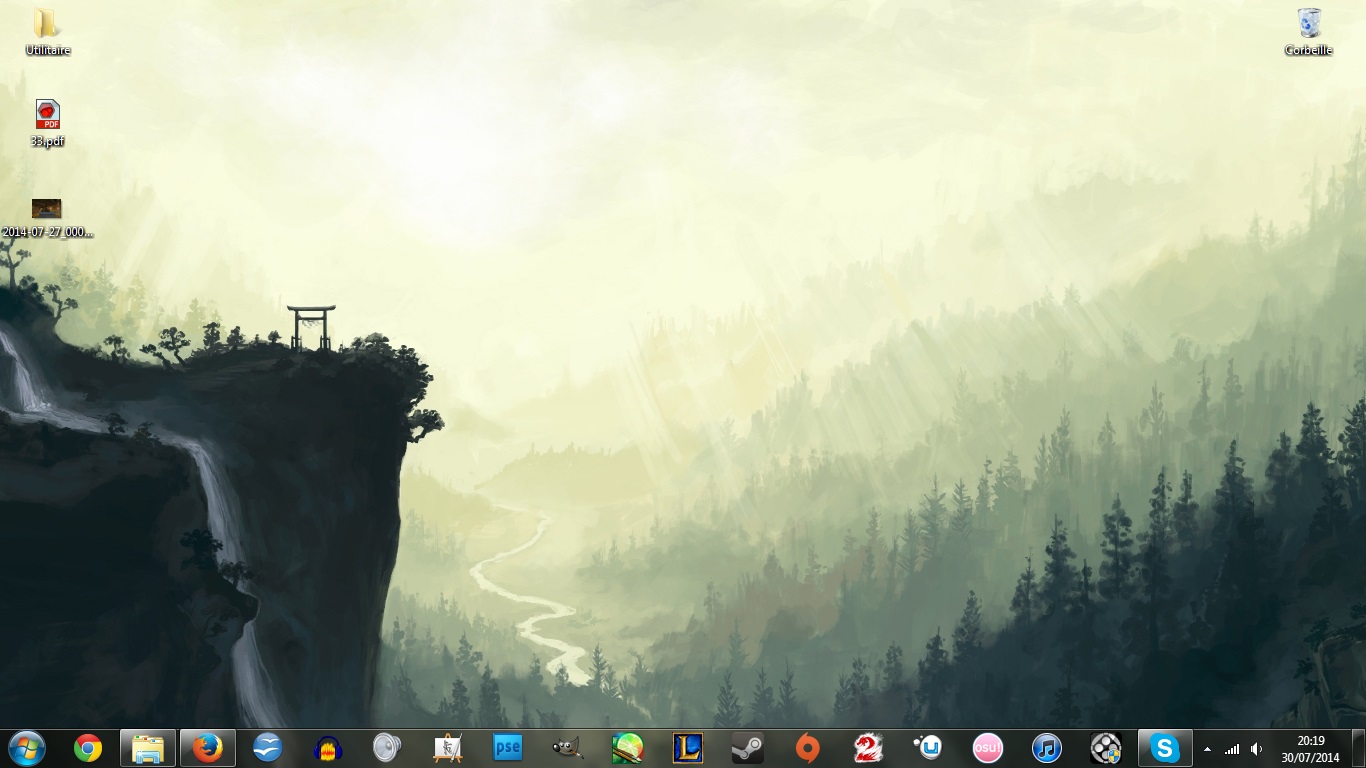Image resolution: width=1366 pixels, height=768 pixels.
Task: Open the easel painting app icon
Action: (x=447, y=748)
